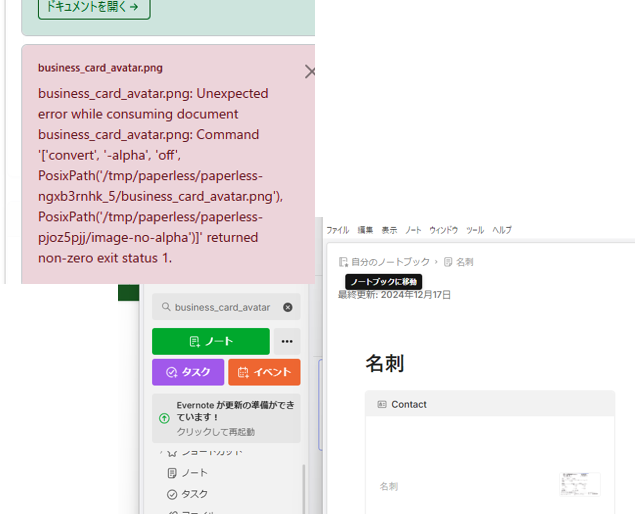
Task: Open the ウィンドウ menu in Evernote
Action: (443, 230)
